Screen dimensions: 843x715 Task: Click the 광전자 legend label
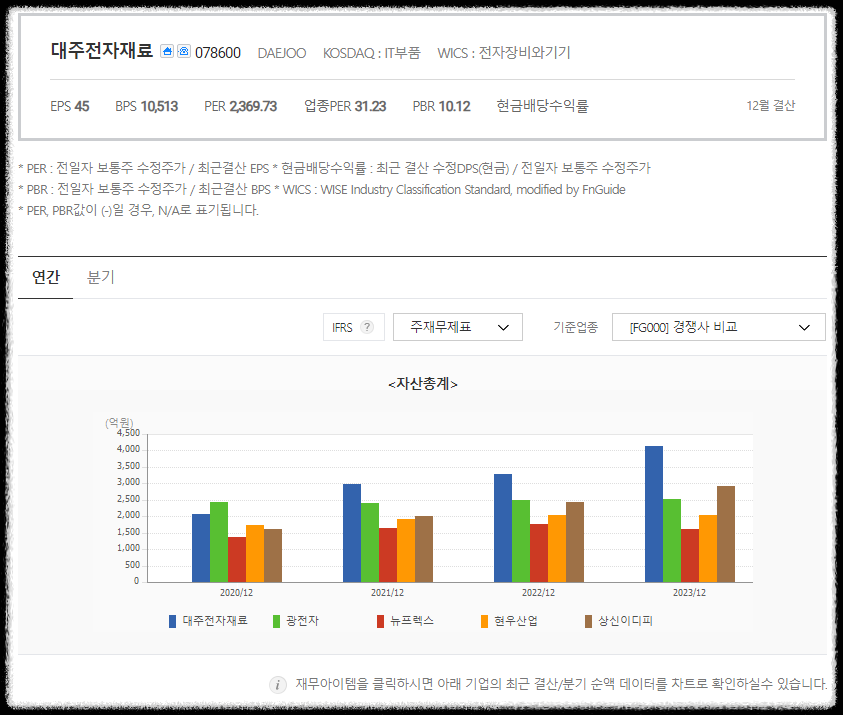click(x=303, y=621)
